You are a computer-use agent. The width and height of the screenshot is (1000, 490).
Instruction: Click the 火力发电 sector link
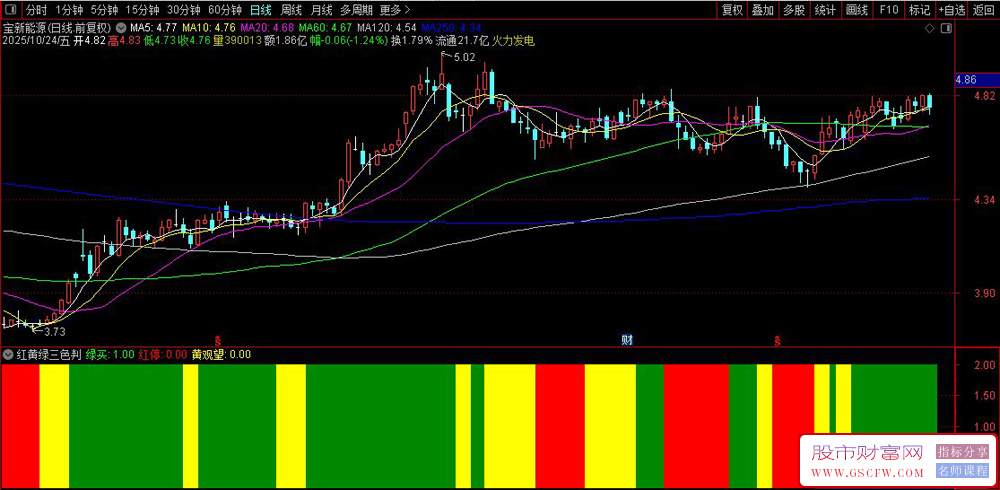coord(513,41)
